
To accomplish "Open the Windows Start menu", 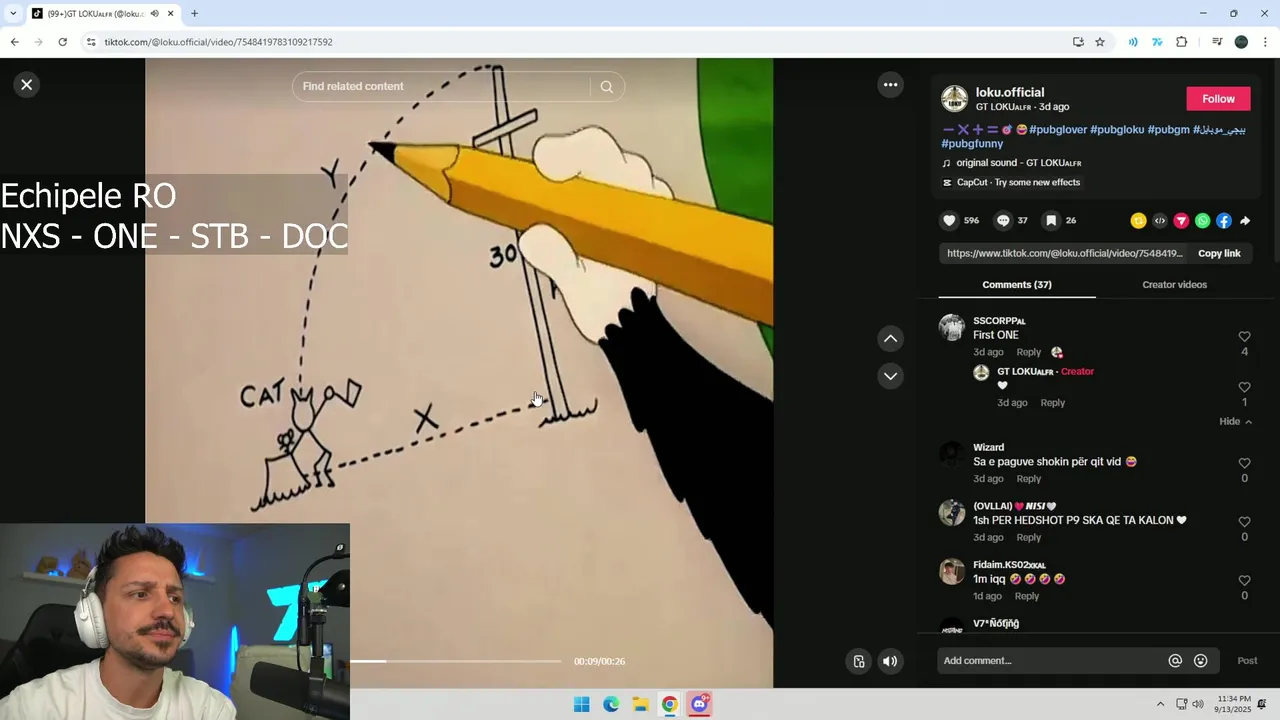I will tap(581, 704).
